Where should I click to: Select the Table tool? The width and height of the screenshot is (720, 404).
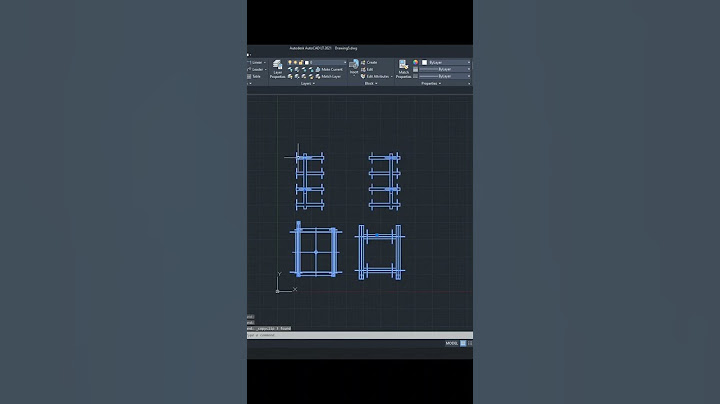(x=254, y=76)
